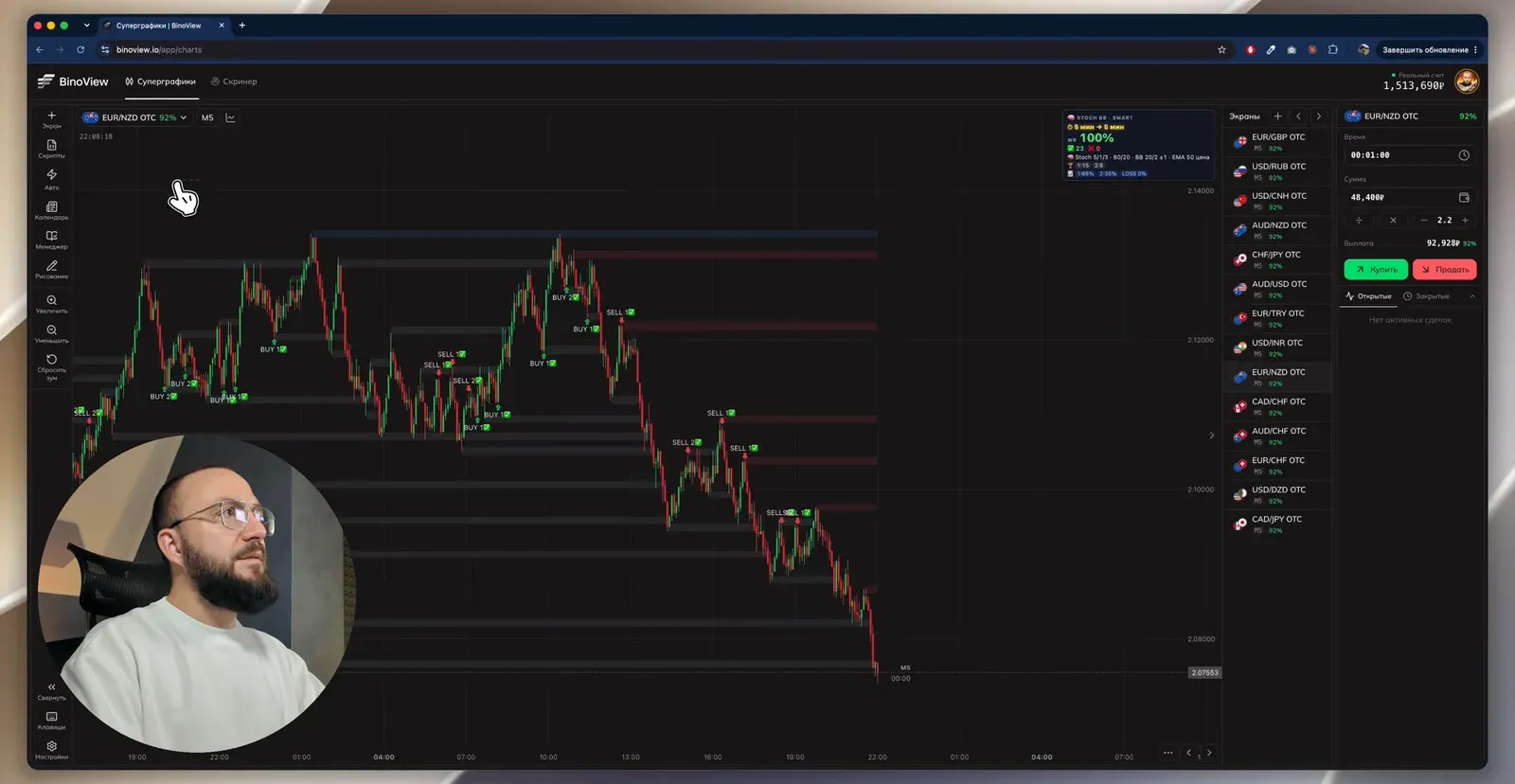The image size is (1515, 784).
Task: Bookmark the page with the star icon
Action: click(1221, 49)
